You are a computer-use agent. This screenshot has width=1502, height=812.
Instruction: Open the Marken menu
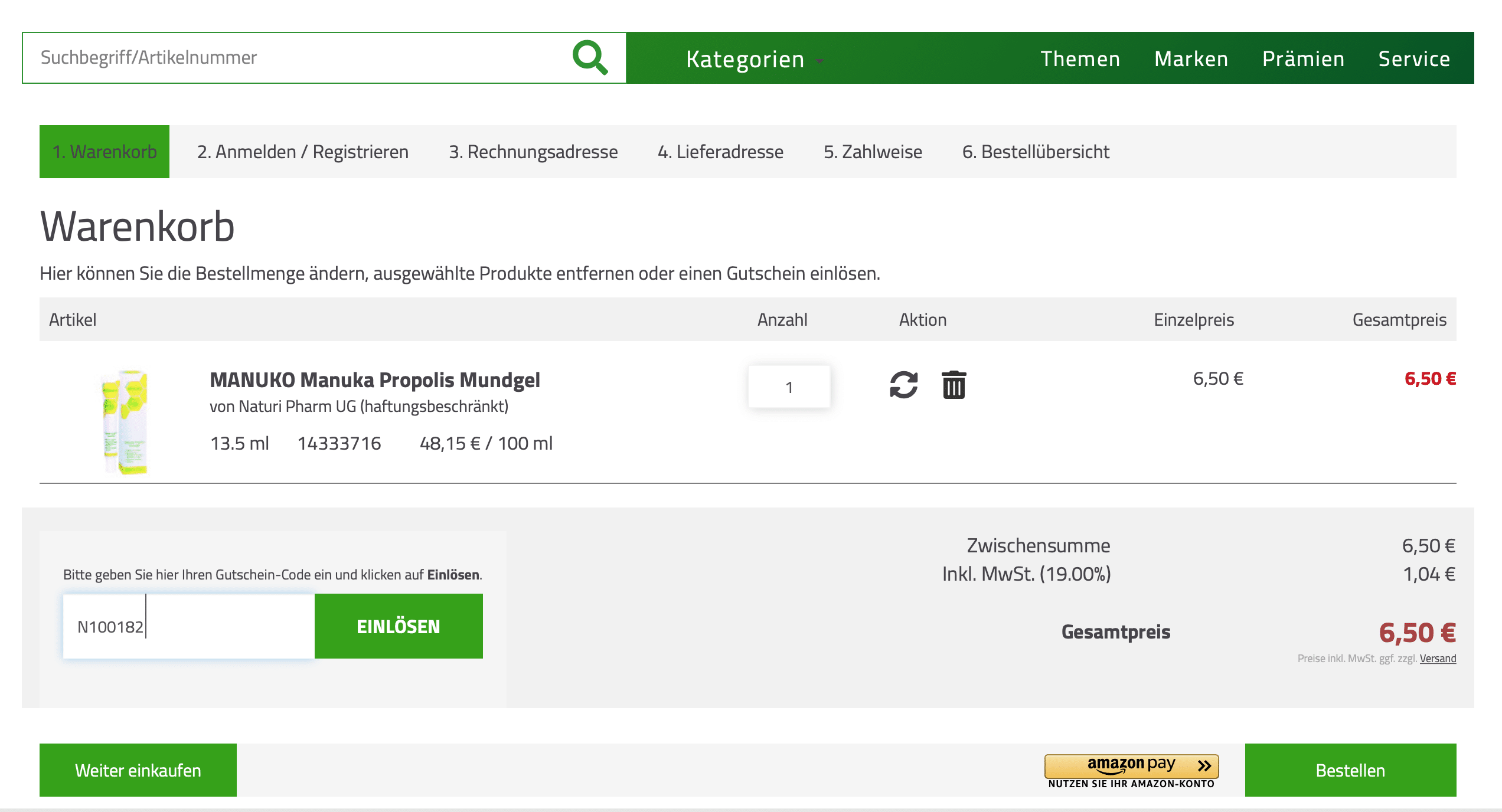coord(1191,58)
